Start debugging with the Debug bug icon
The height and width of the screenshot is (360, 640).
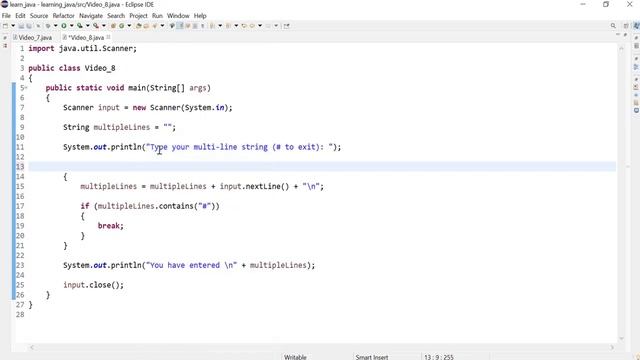coord(48,26)
